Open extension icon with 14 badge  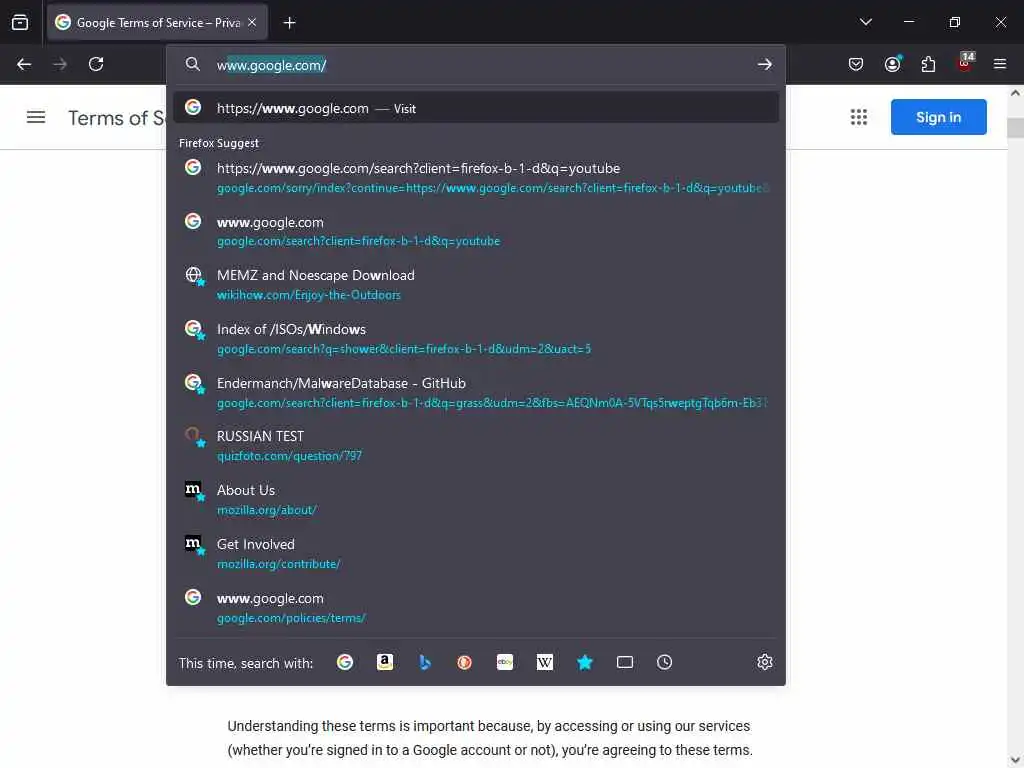point(965,63)
